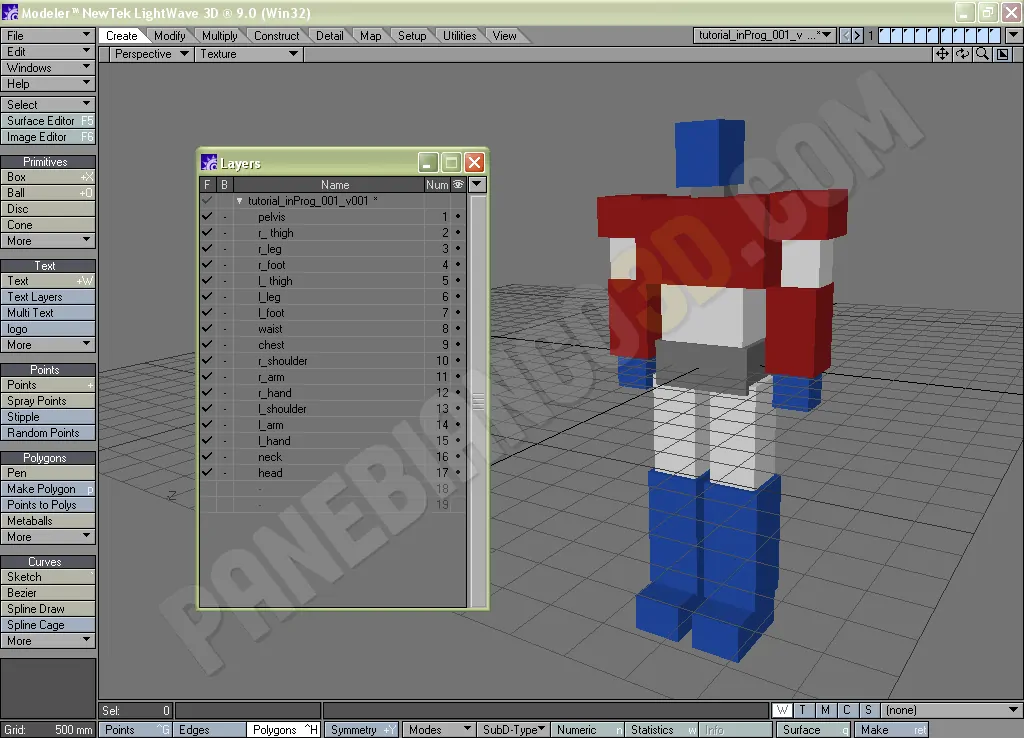Select the last layer slot button
This screenshot has height=738, width=1024.
tap(995, 35)
